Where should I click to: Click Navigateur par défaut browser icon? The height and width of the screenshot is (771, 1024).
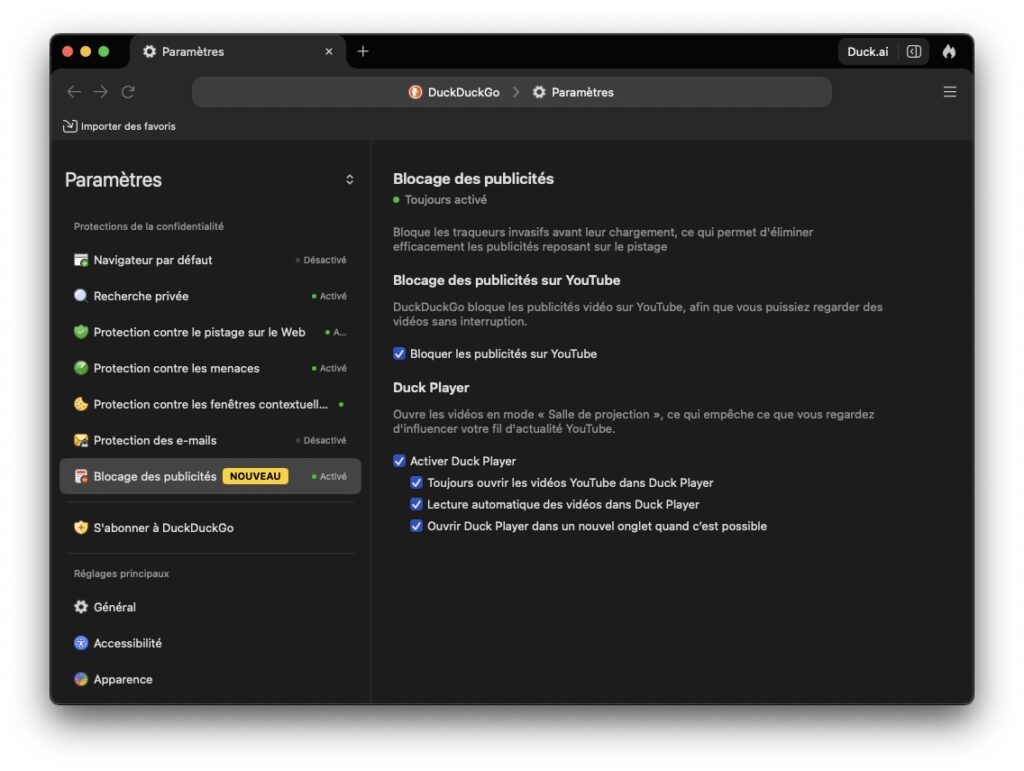tap(81, 260)
